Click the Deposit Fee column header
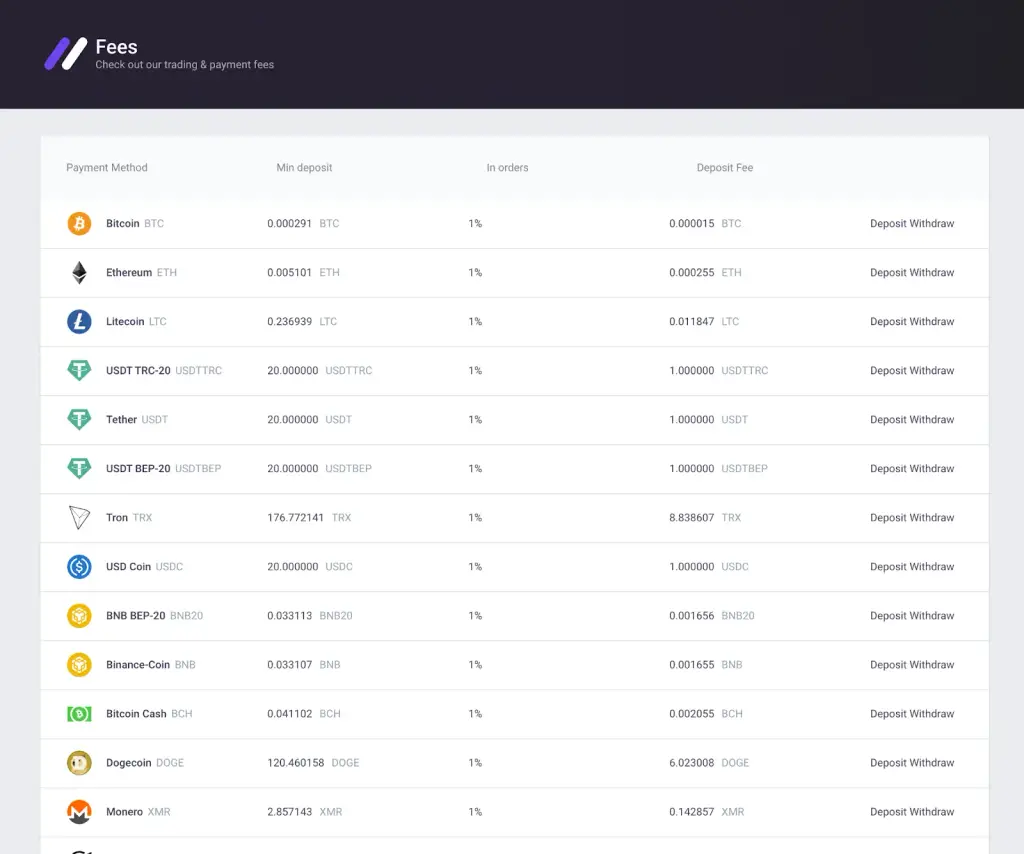 [725, 168]
